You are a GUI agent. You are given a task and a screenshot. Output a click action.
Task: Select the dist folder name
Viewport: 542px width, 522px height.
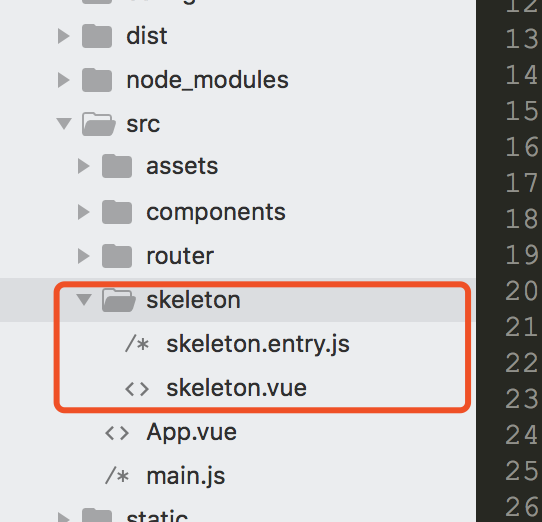click(x=147, y=36)
